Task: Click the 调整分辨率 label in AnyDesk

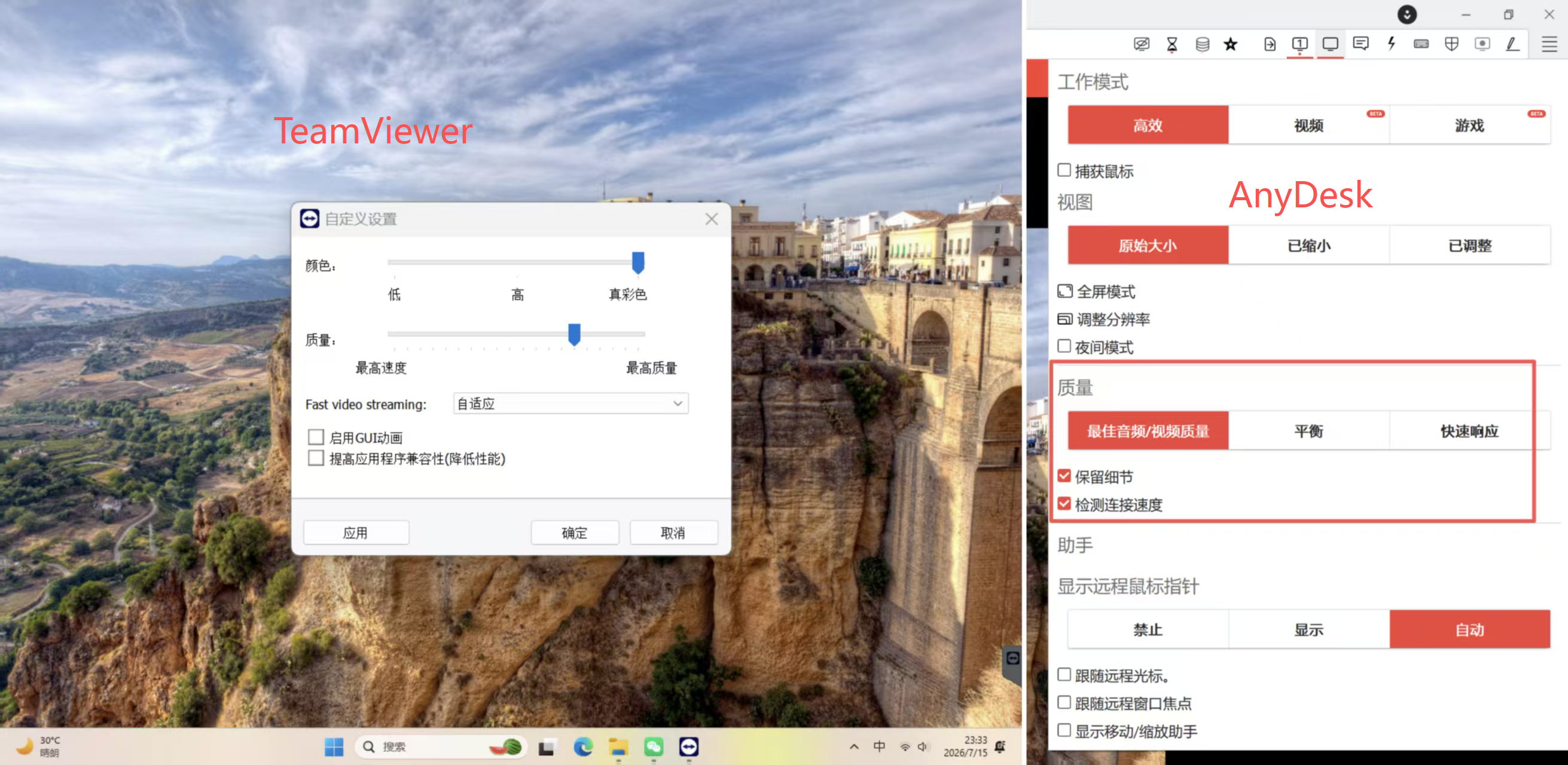Action: (1113, 319)
